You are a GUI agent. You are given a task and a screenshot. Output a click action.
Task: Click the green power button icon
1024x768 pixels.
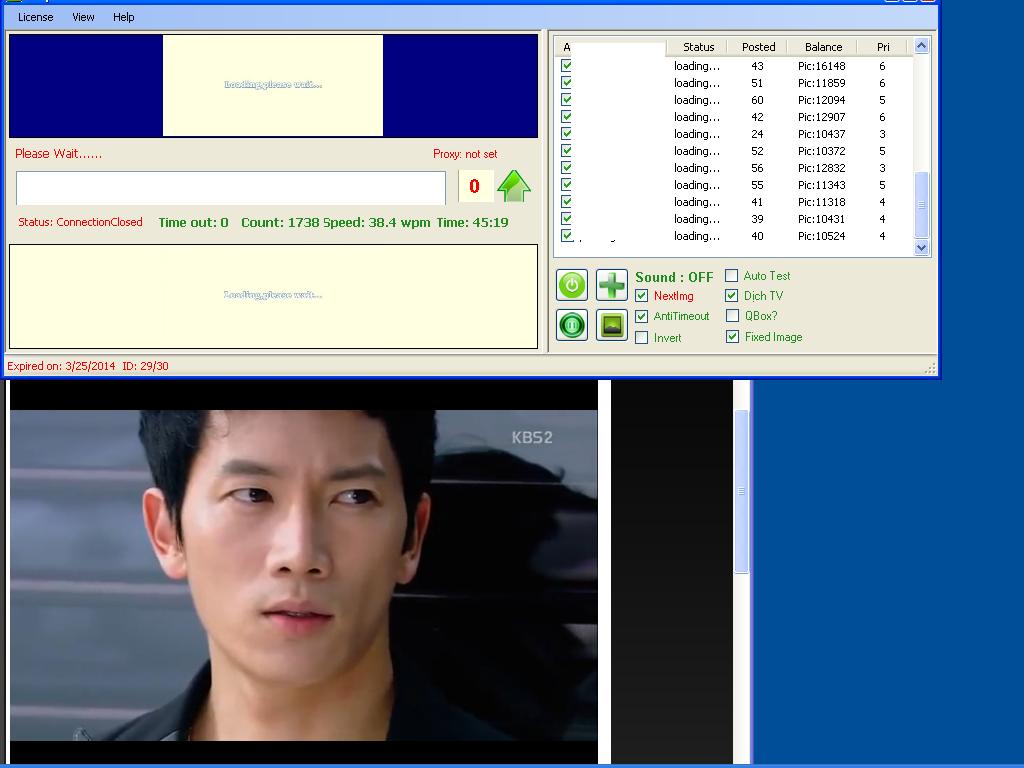click(x=572, y=285)
